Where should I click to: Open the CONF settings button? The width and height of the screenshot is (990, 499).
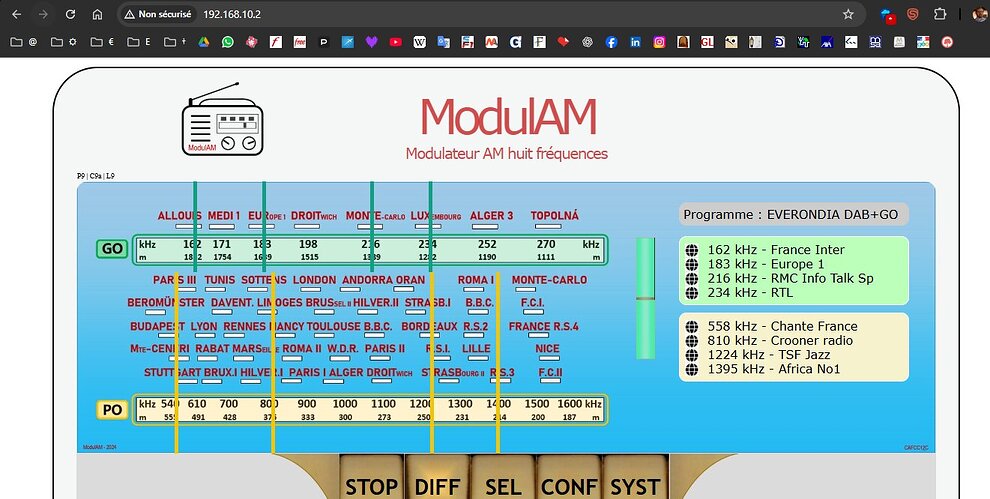[567, 487]
